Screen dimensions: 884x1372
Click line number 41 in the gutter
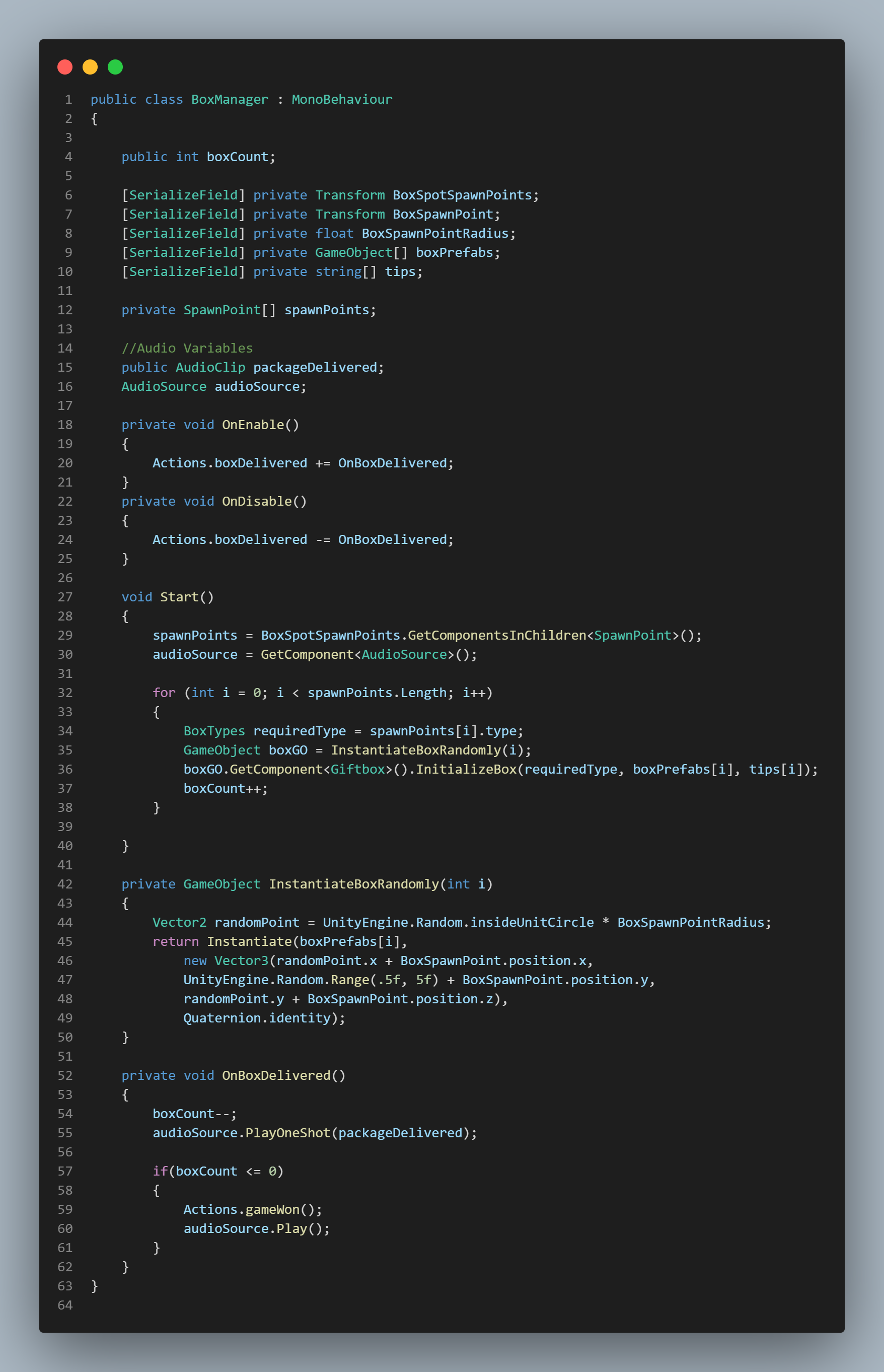pyautogui.click(x=65, y=865)
